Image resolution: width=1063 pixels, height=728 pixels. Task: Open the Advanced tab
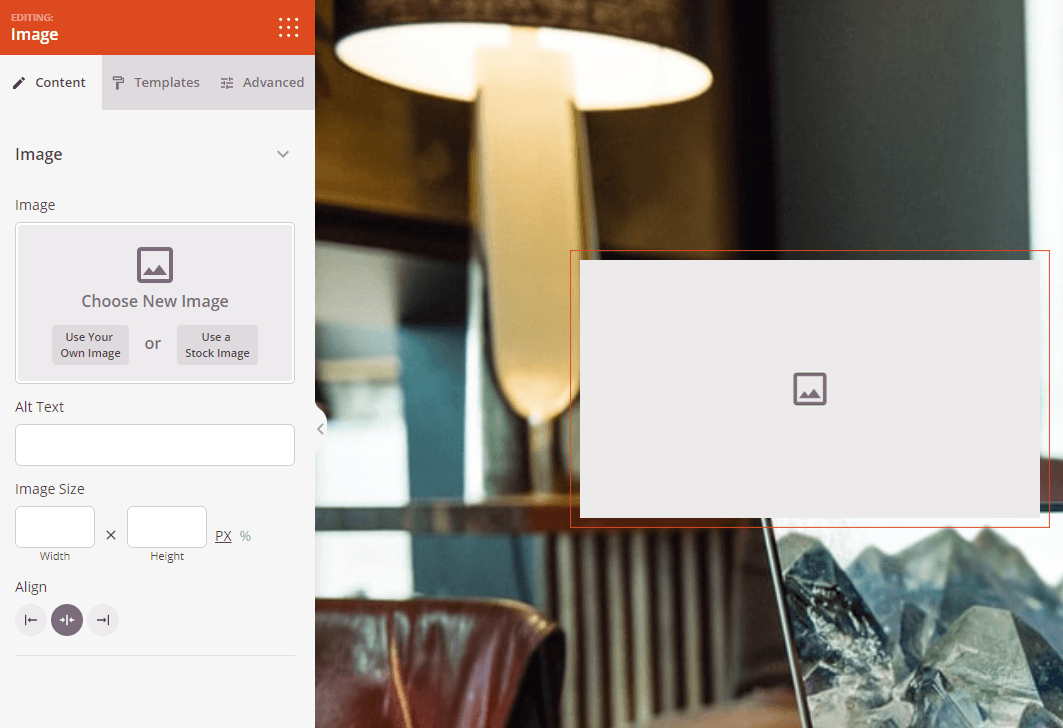262,83
